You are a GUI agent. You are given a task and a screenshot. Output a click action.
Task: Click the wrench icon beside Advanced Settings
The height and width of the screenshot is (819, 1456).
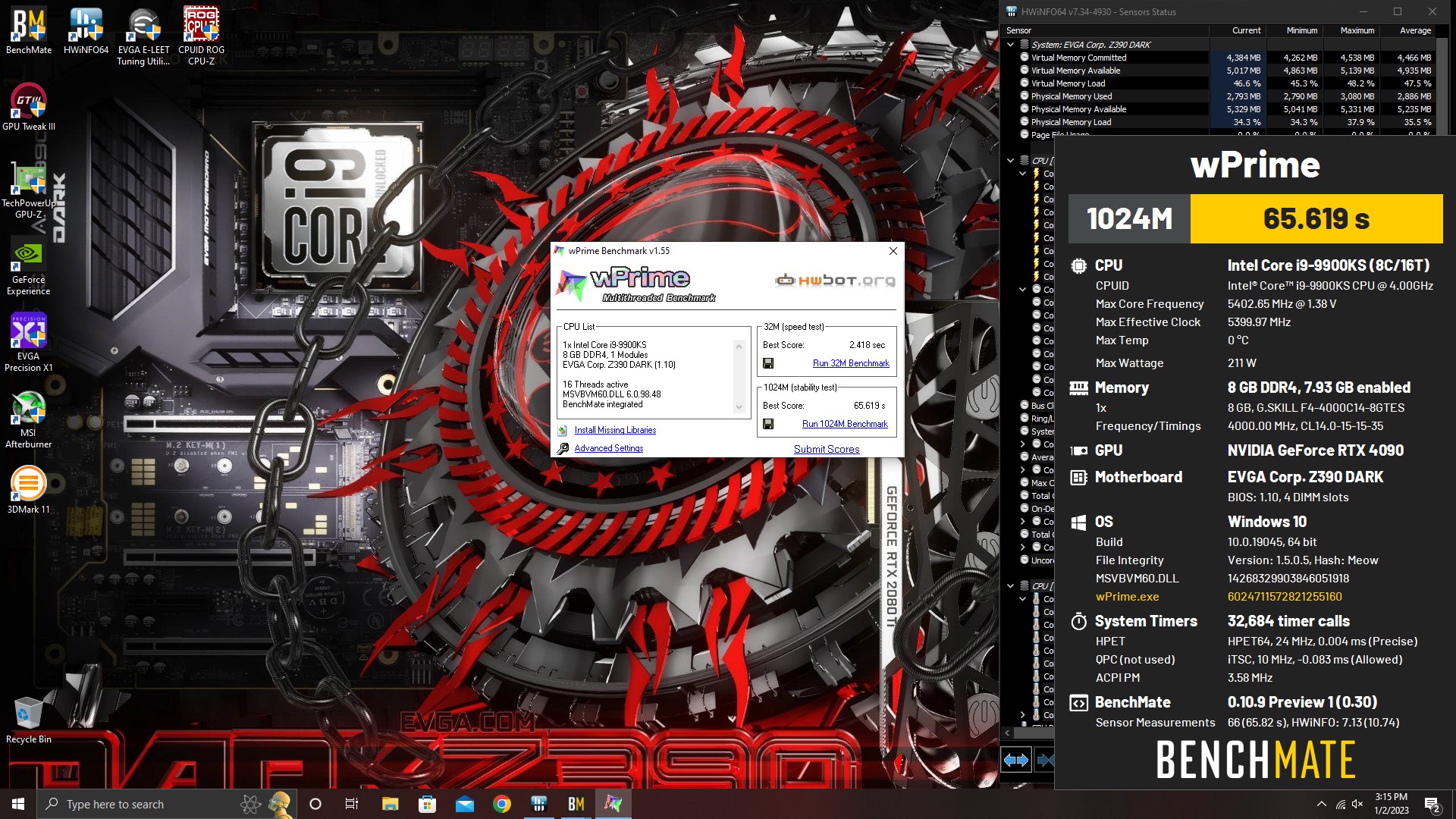(563, 448)
